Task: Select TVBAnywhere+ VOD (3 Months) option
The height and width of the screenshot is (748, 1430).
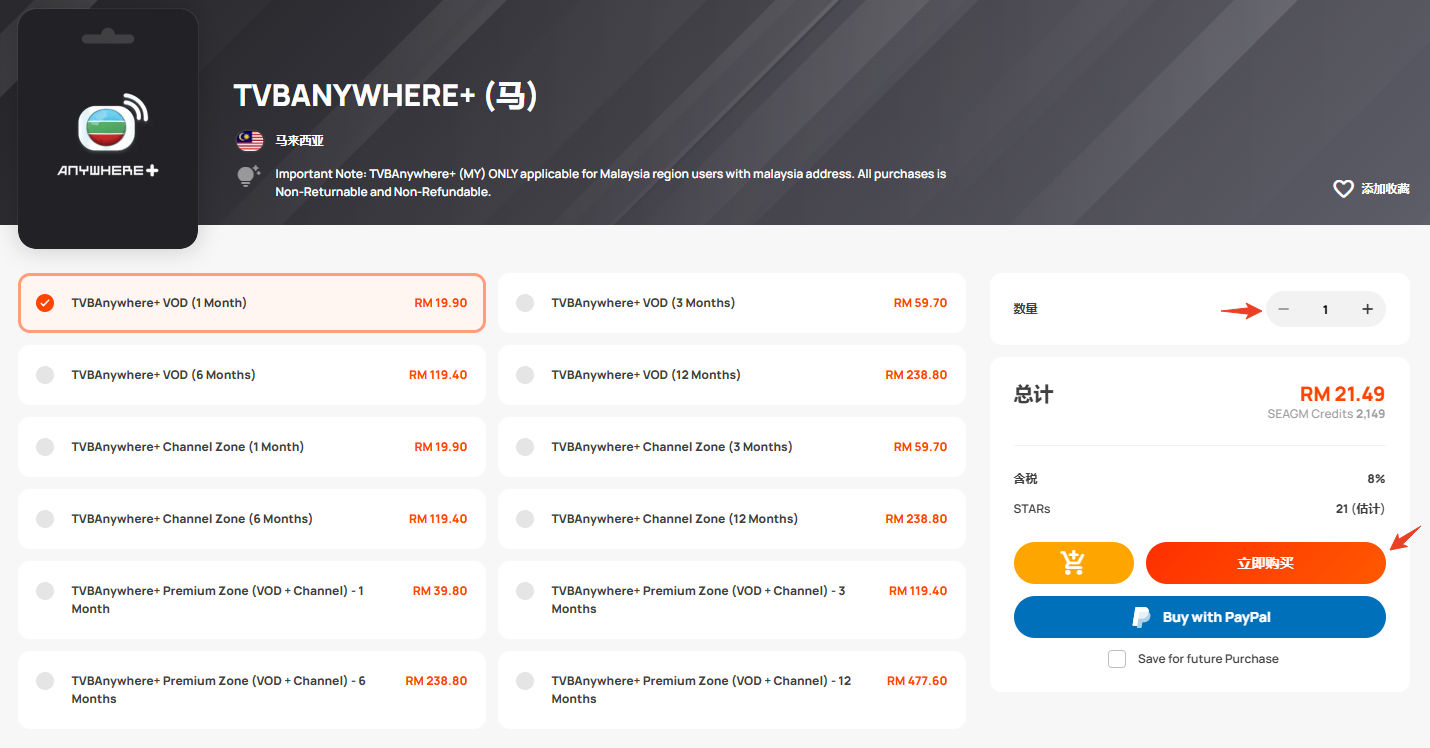Action: coord(732,303)
